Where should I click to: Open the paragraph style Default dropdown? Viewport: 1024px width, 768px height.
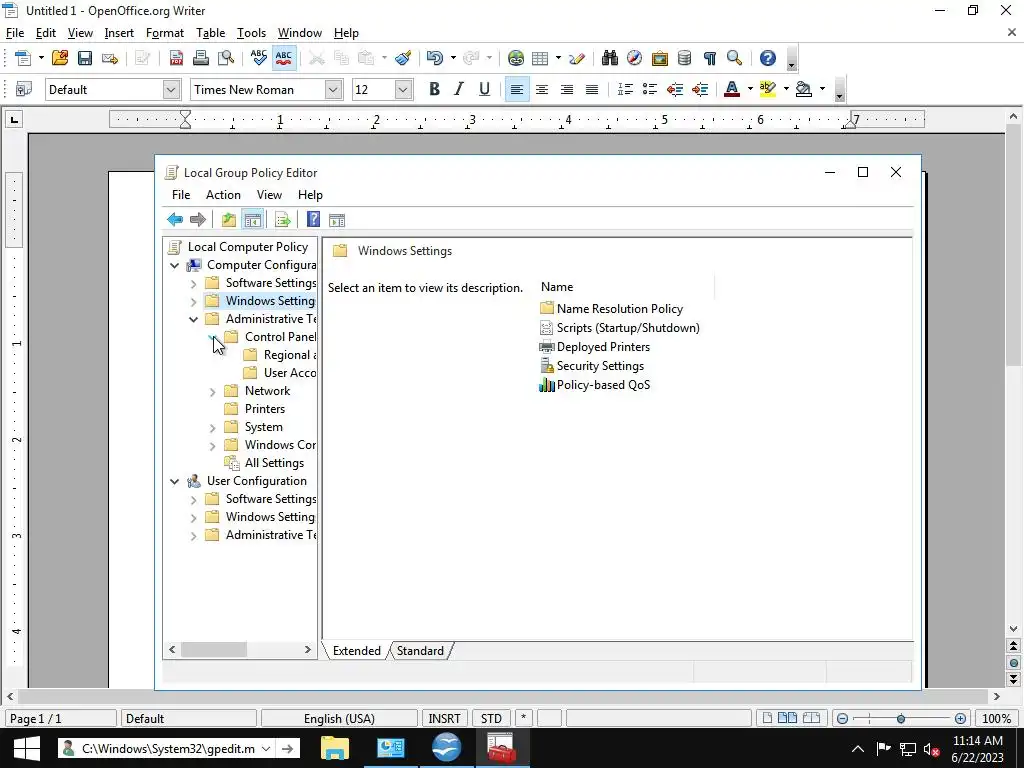[x=171, y=89]
